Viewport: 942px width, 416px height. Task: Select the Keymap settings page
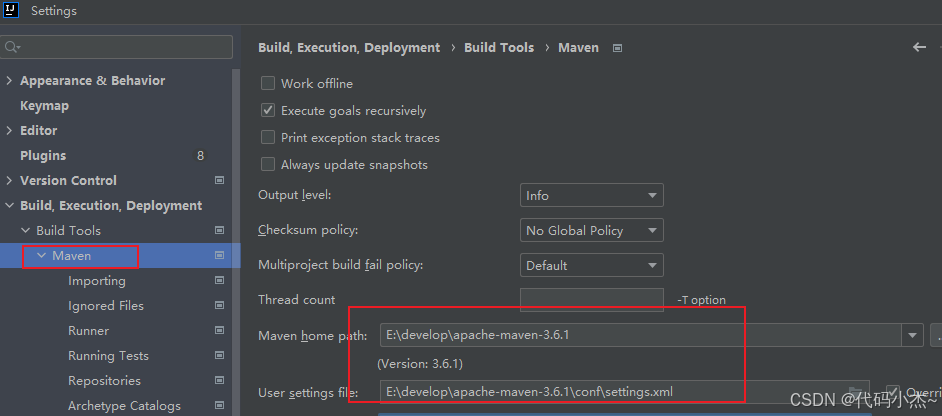pos(44,106)
